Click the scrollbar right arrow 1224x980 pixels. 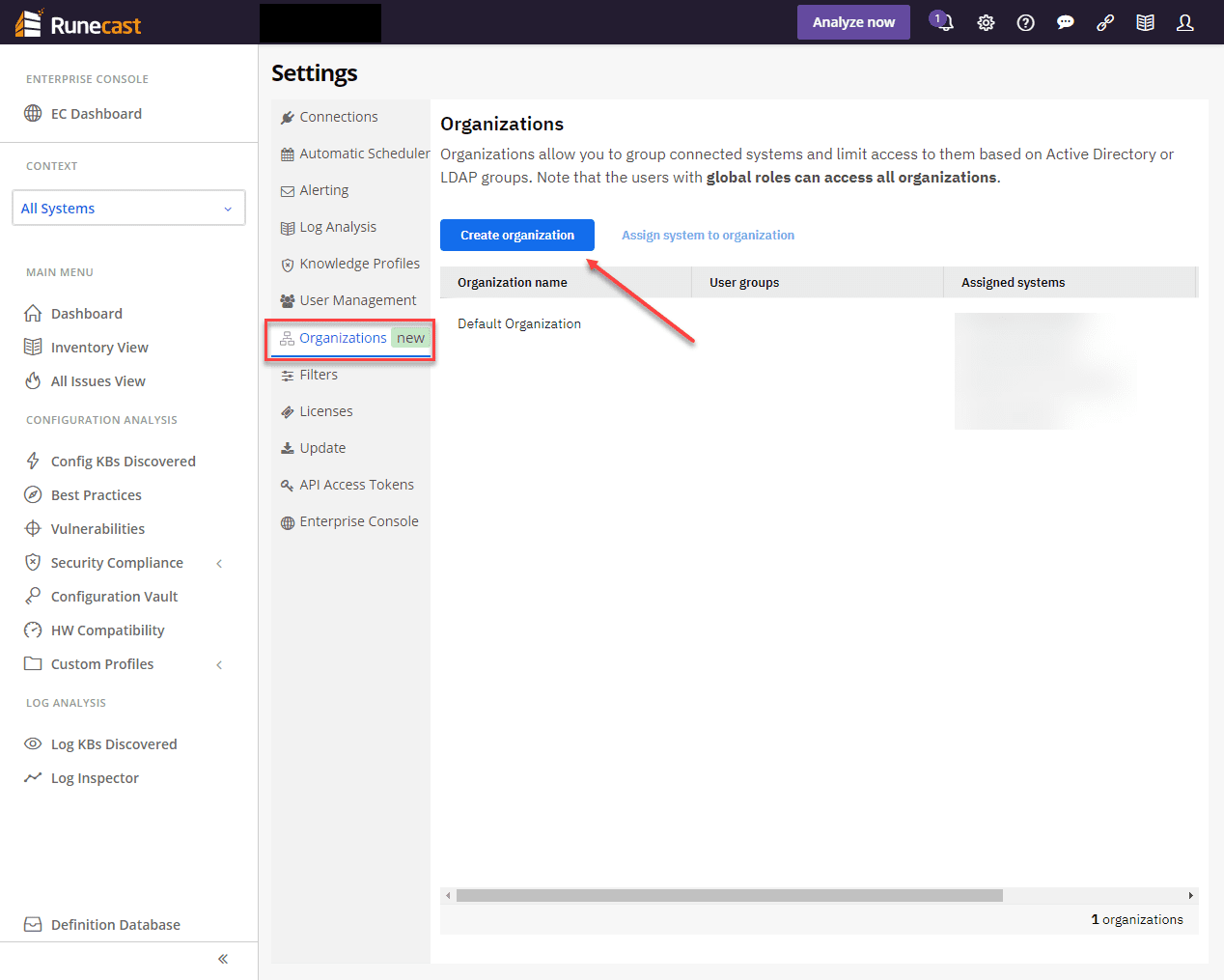[x=1190, y=895]
